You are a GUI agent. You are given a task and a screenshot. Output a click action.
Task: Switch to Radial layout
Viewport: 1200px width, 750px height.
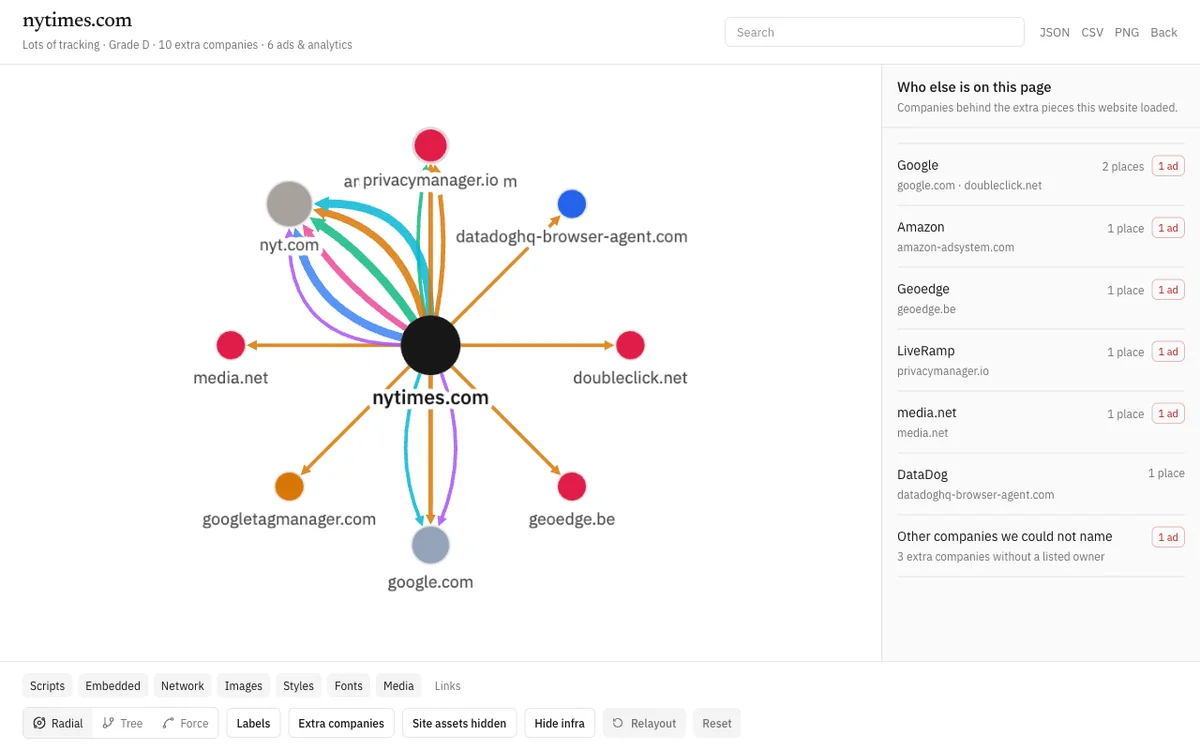[58, 723]
